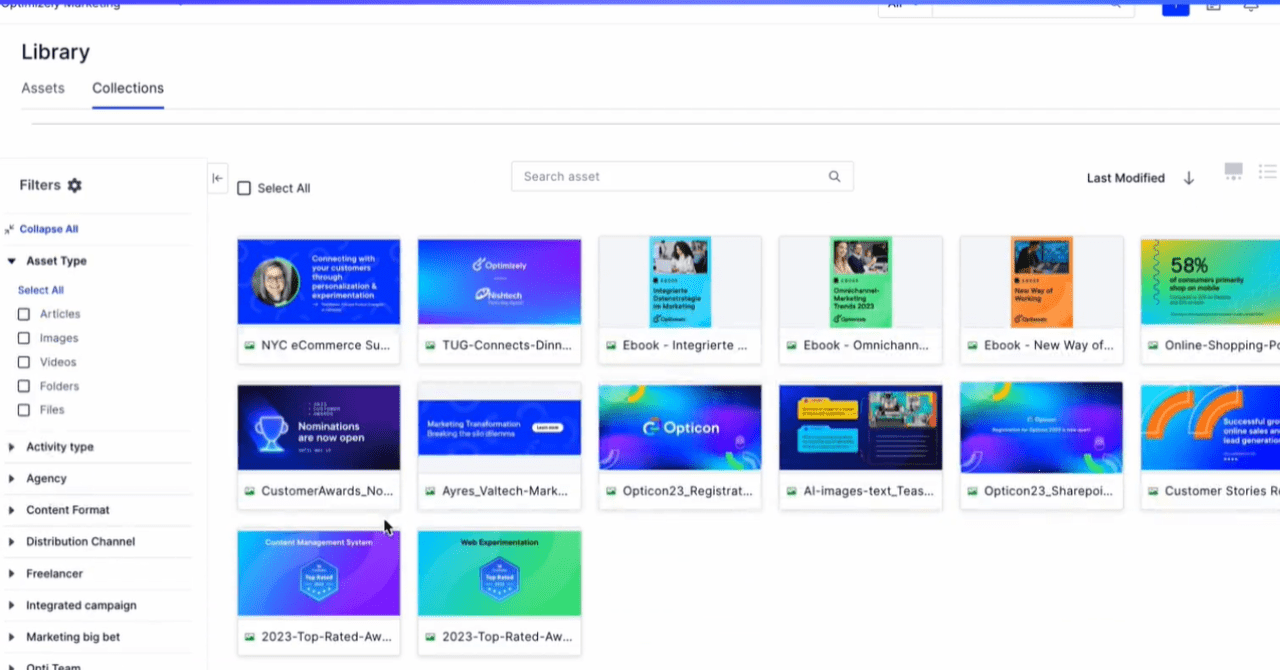Click image icon beside Opticon23_Registrat
This screenshot has width=1280, height=670.
(x=612, y=491)
